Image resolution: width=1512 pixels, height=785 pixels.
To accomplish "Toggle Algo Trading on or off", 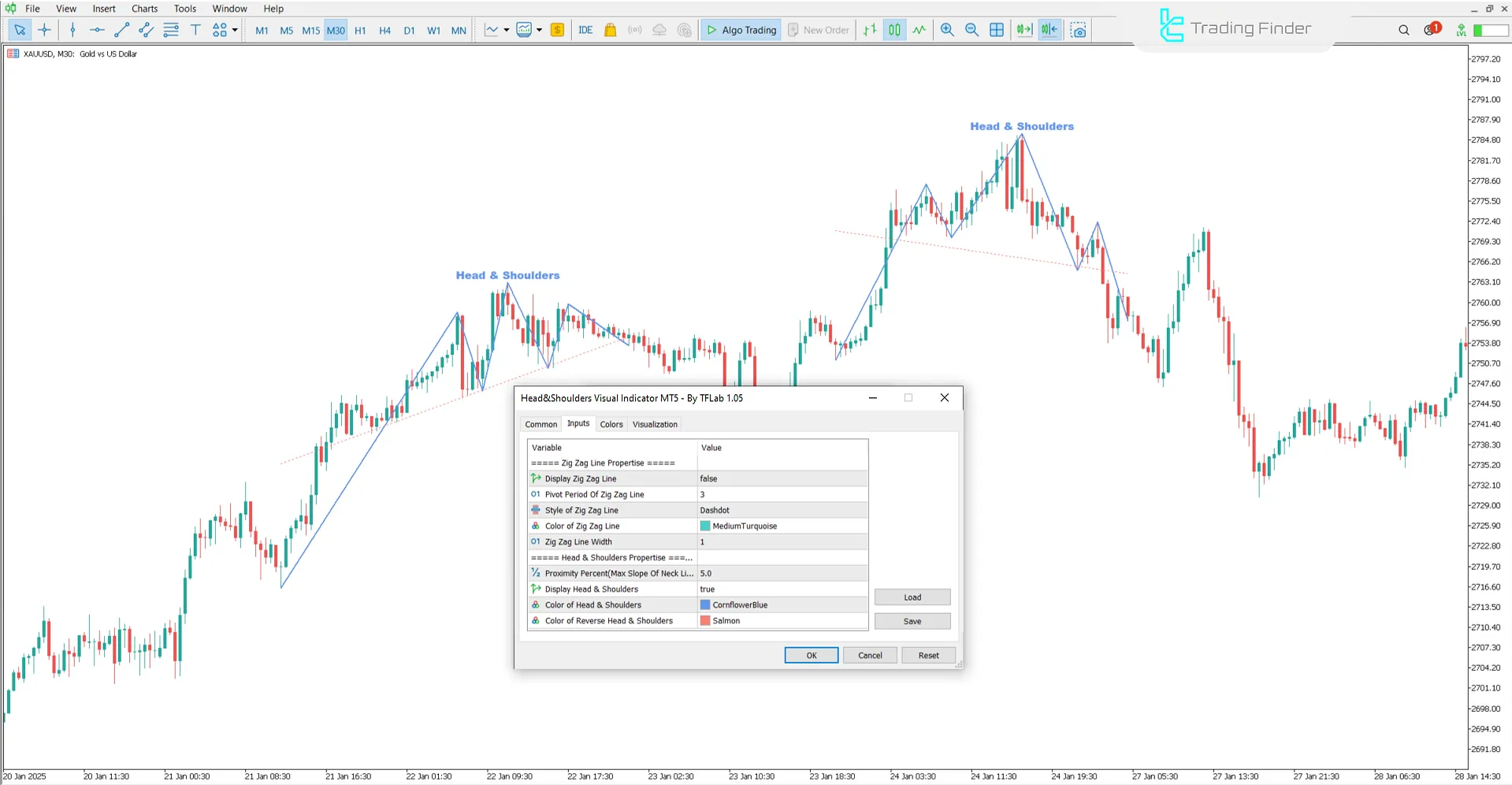I will pyautogui.click(x=741, y=30).
